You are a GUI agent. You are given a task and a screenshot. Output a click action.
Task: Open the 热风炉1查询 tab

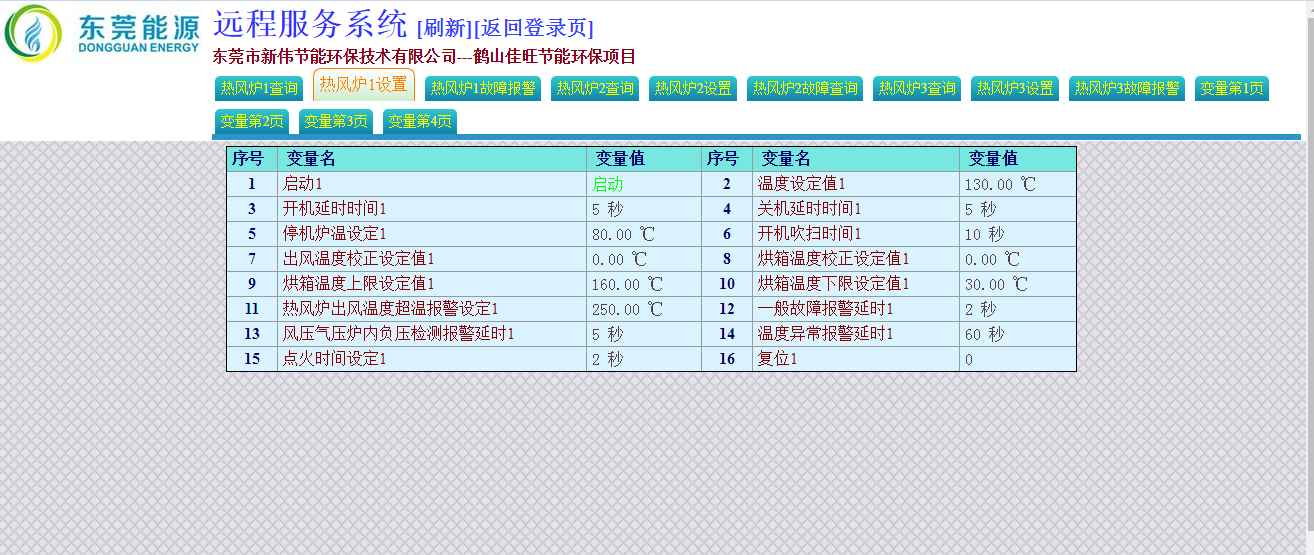click(x=259, y=89)
